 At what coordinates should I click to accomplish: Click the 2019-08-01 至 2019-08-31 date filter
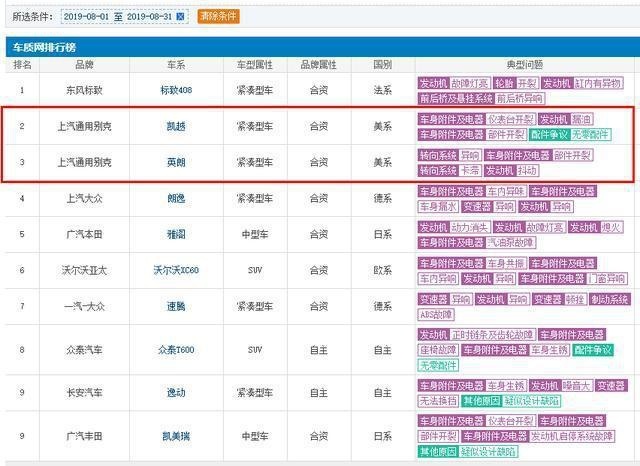[x=124, y=17]
